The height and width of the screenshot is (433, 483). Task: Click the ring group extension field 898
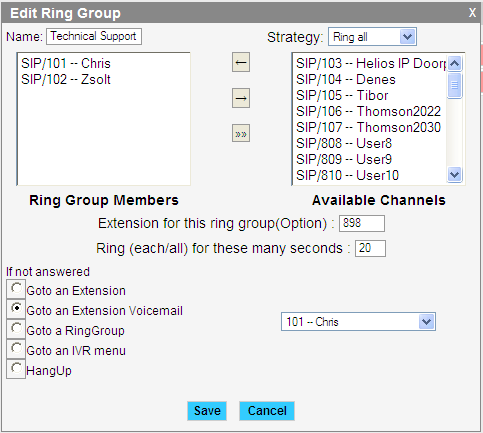[362, 223]
